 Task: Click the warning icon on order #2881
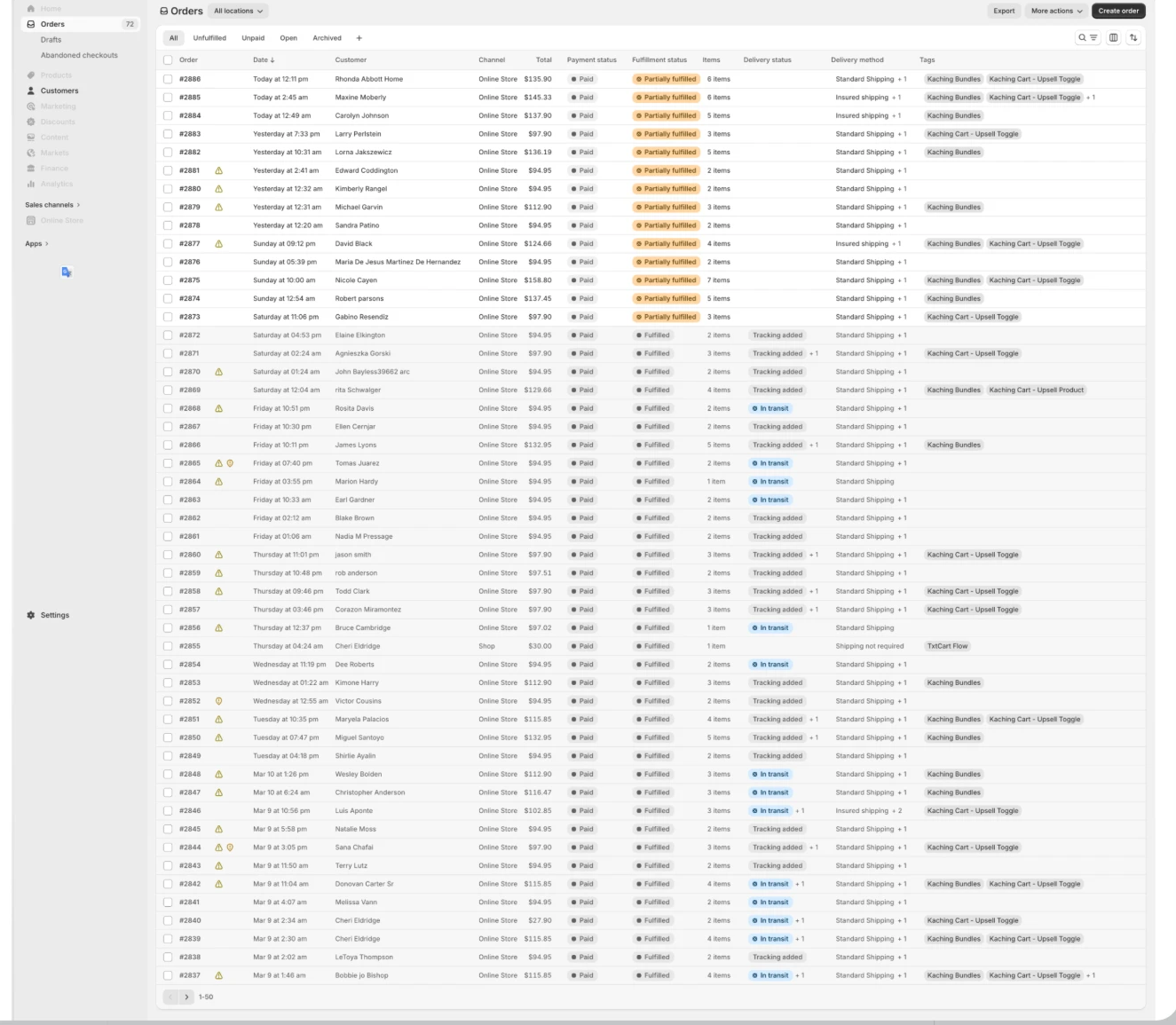(219, 170)
